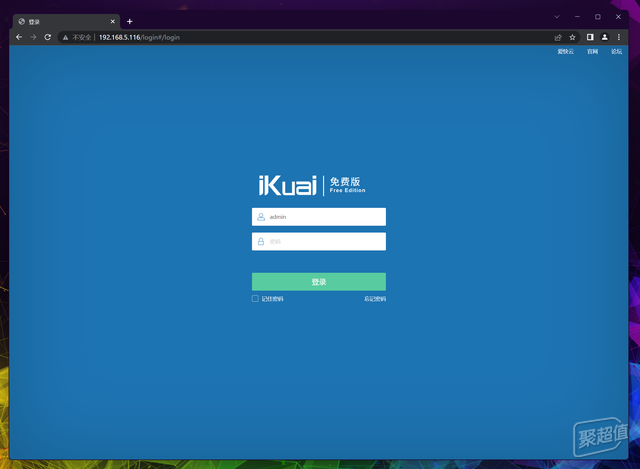Viewport: 640px width, 469px height.
Task: Open a new tab with the plus button
Action: click(x=129, y=21)
